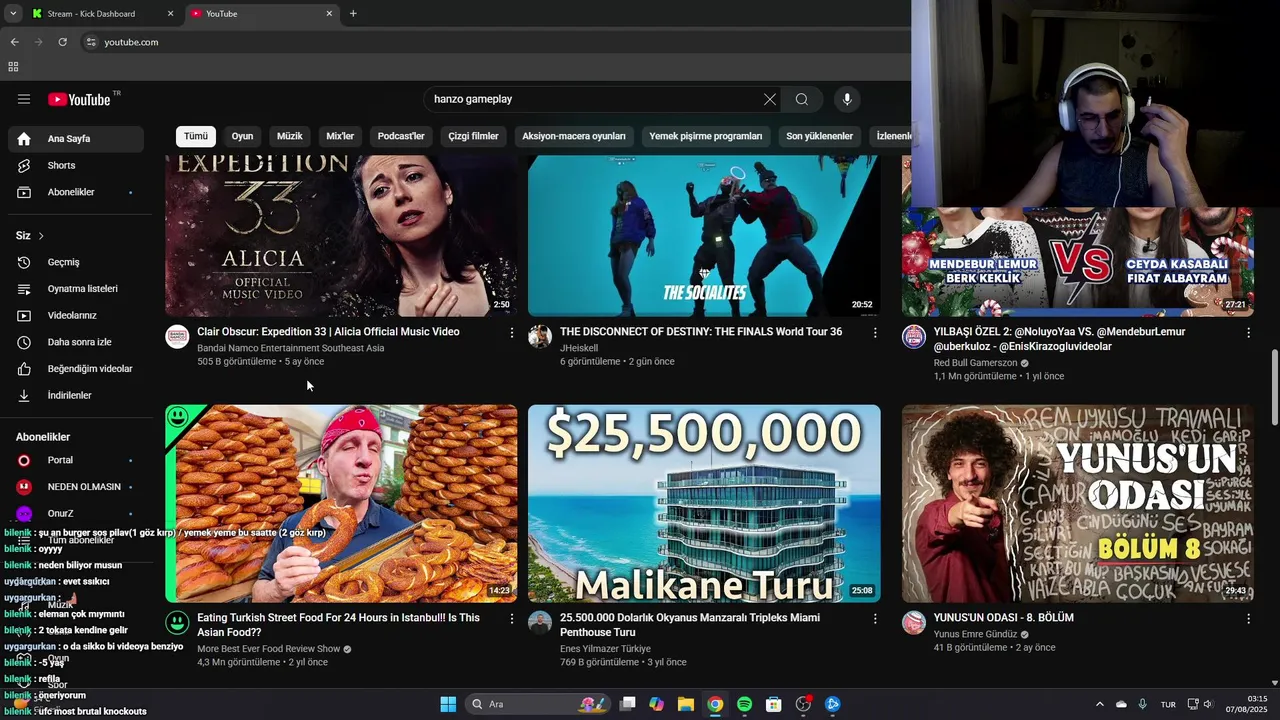Click Red Bull Gamerszon channel avatar
Image resolution: width=1280 pixels, height=720 pixels.
tap(914, 336)
